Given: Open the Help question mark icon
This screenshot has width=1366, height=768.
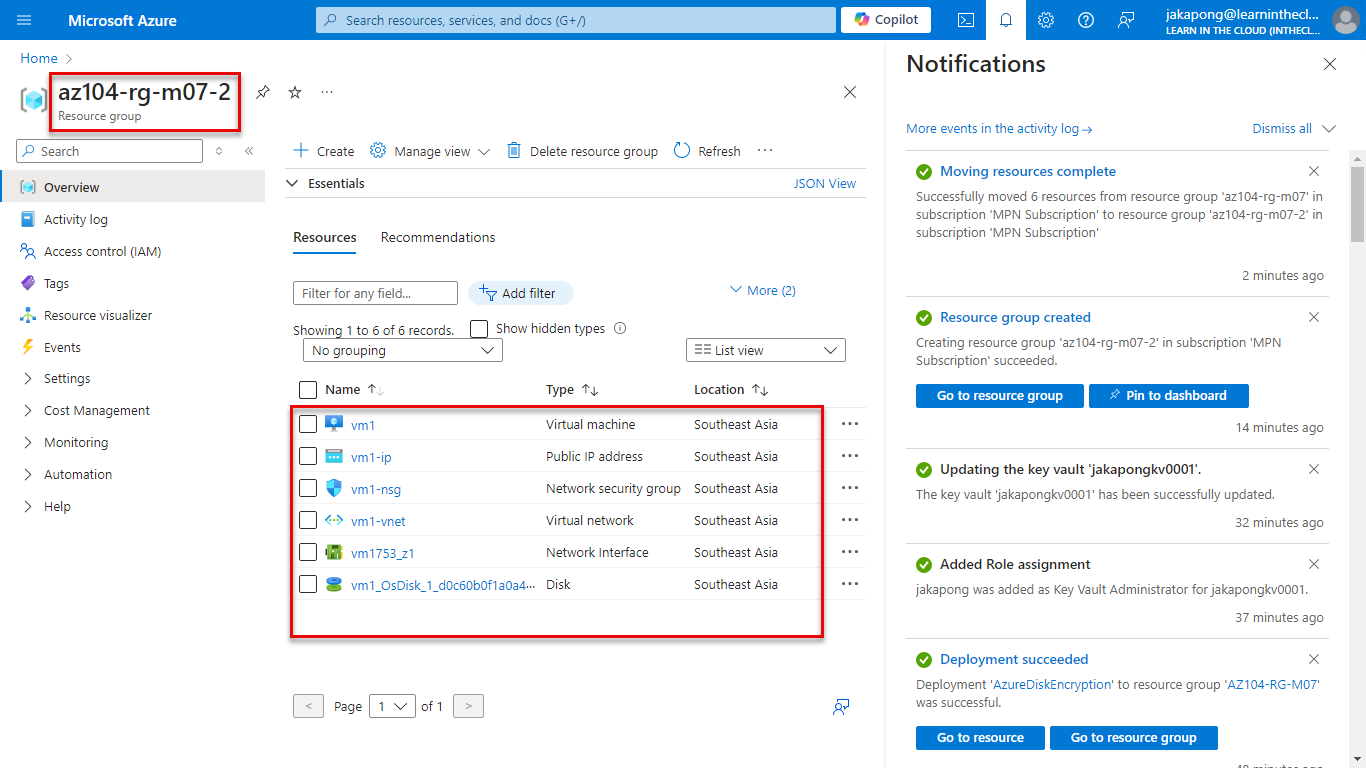Looking at the screenshot, I should pos(1086,20).
